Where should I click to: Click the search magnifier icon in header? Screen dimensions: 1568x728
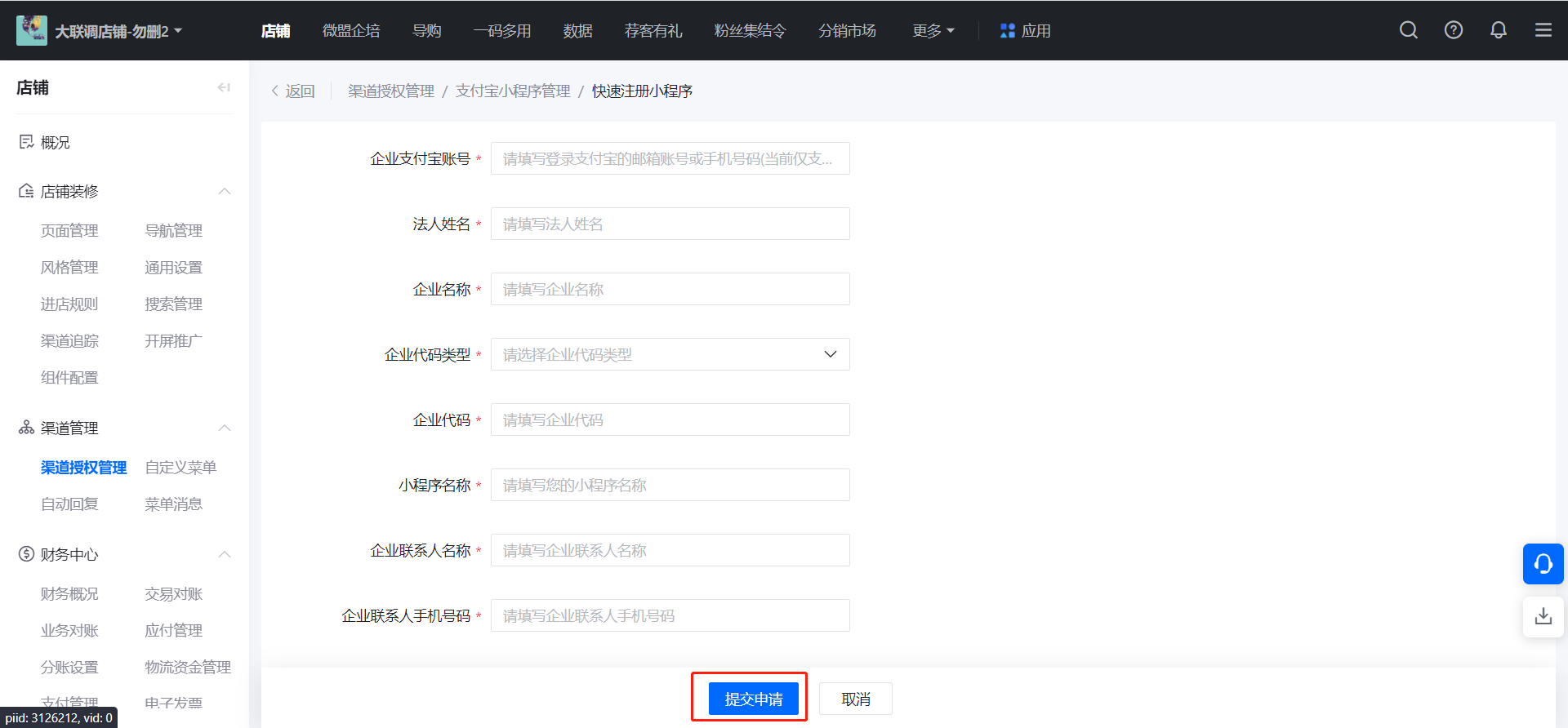click(1408, 30)
